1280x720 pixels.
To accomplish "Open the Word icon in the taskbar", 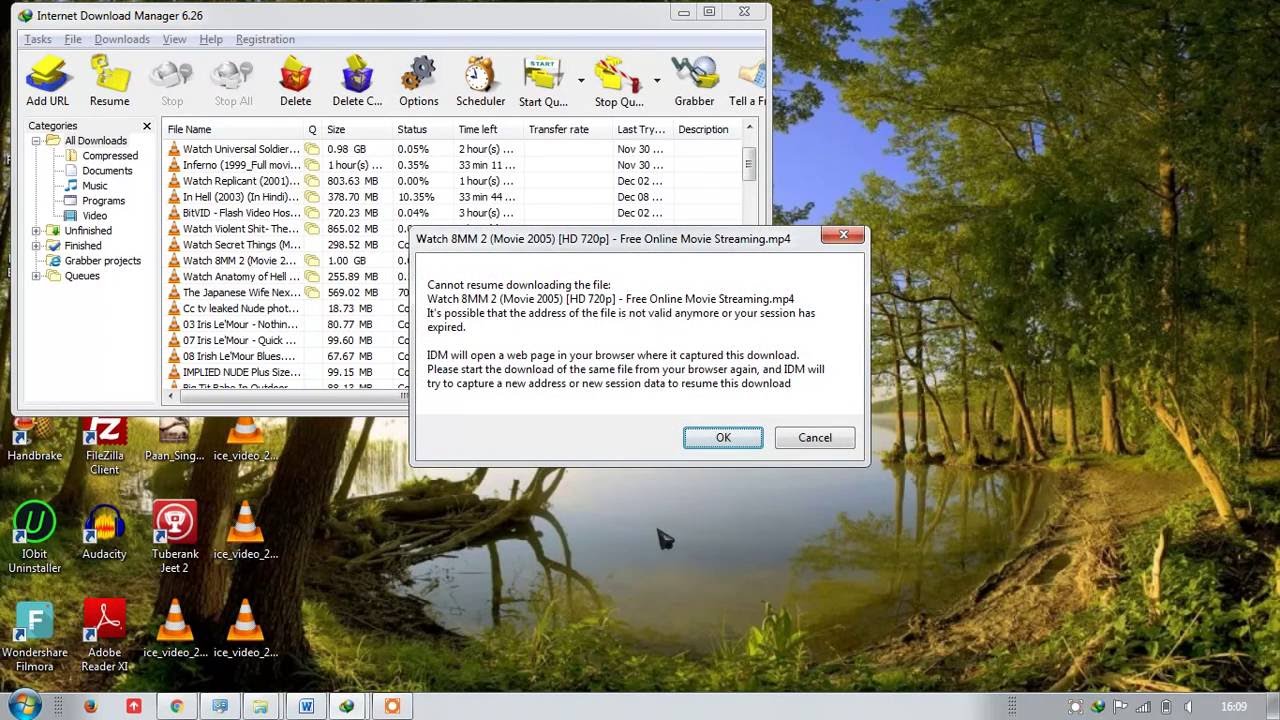I will pyautogui.click(x=306, y=706).
